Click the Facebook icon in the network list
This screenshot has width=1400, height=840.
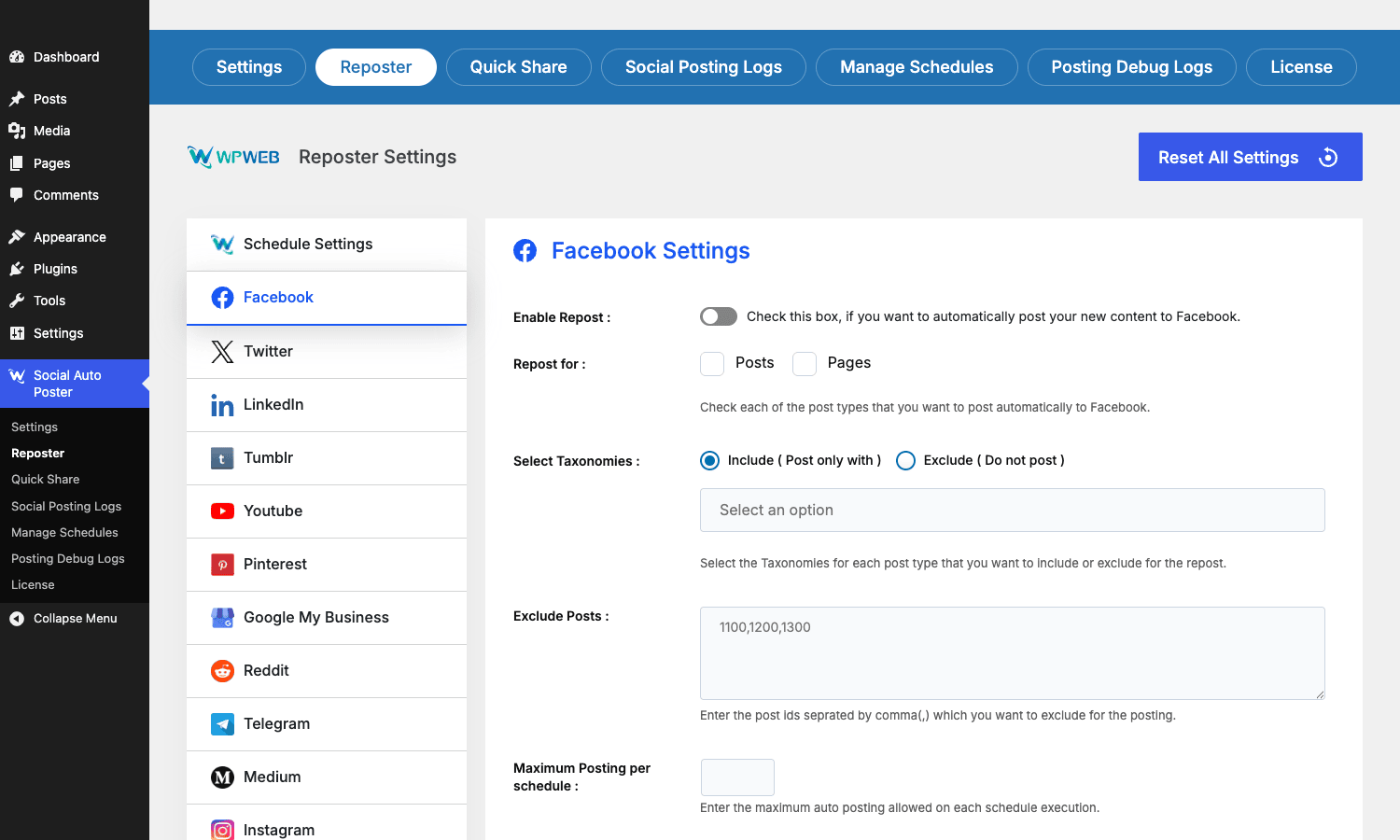point(222,298)
